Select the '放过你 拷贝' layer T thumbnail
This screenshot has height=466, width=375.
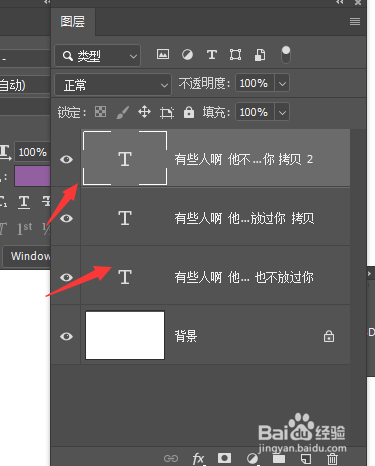(x=125, y=218)
